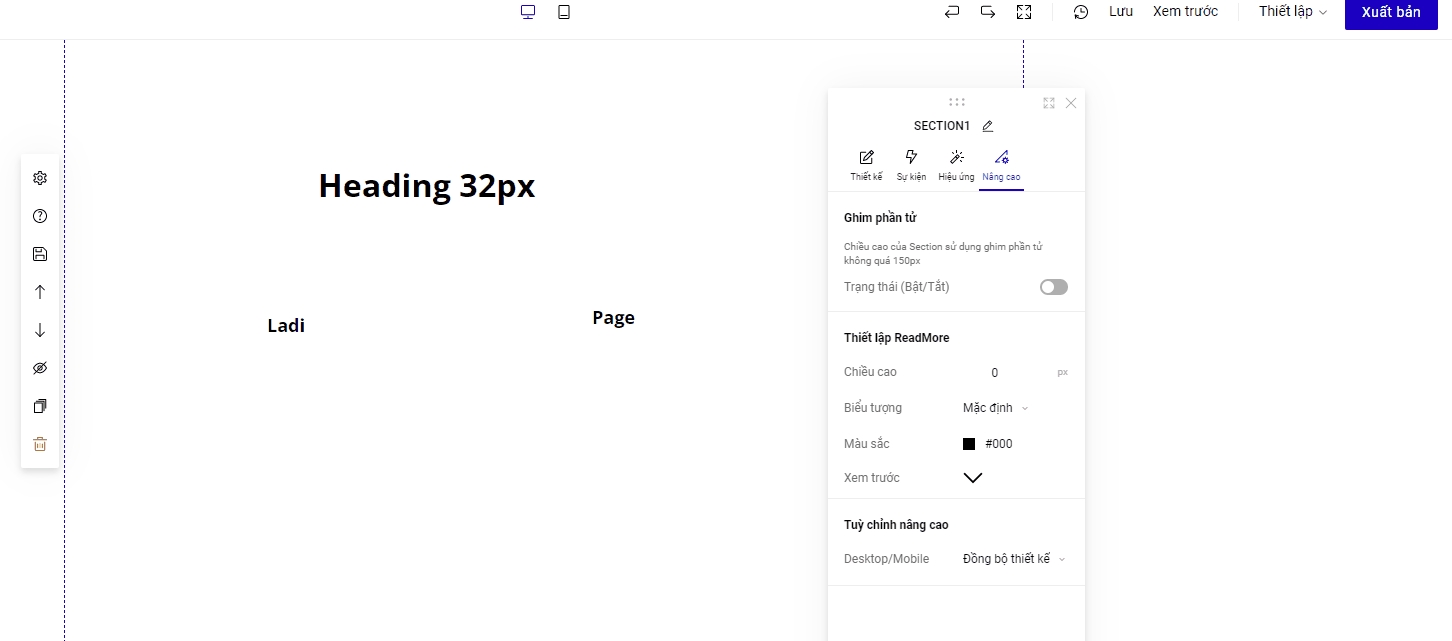Click the Xuất bản publish button
1452x641 pixels.
tap(1390, 13)
